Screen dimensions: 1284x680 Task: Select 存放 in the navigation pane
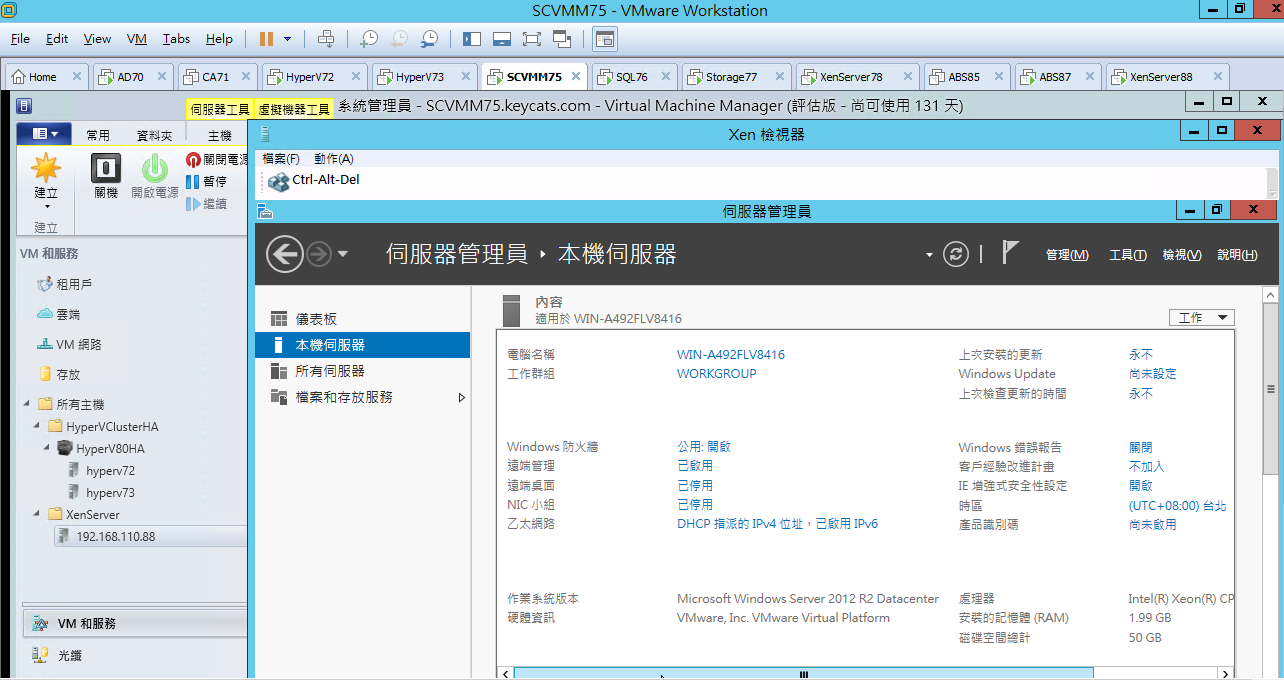point(68,375)
